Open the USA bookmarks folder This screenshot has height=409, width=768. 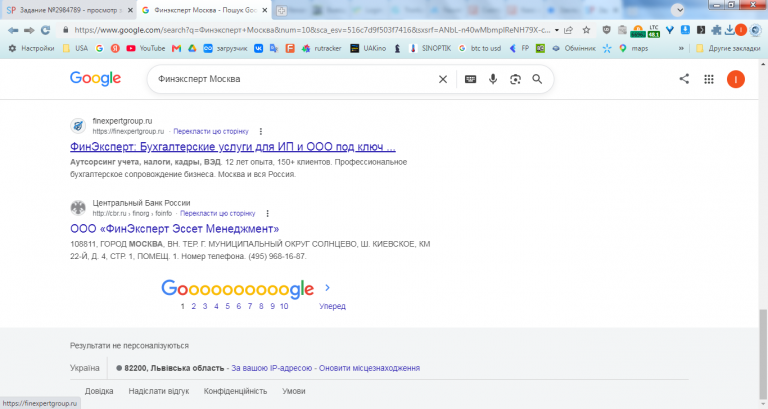tap(75, 48)
